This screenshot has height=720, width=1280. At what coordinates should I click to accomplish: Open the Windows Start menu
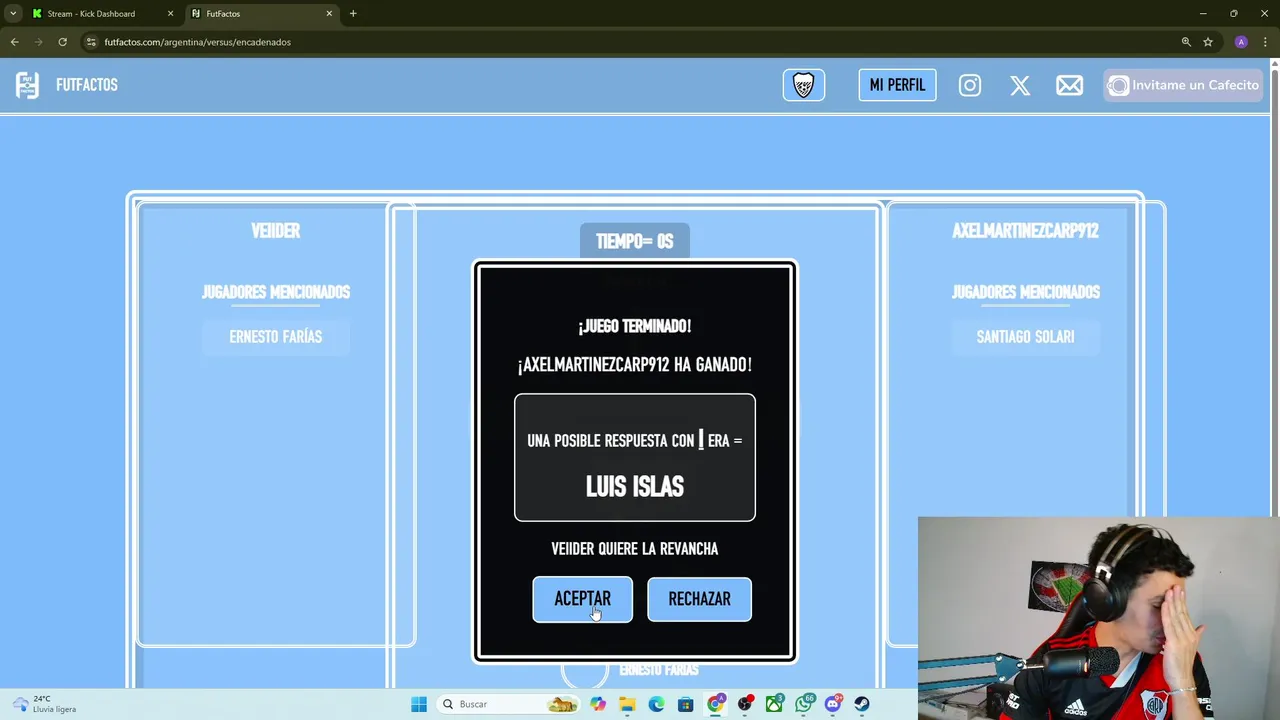pyautogui.click(x=419, y=704)
